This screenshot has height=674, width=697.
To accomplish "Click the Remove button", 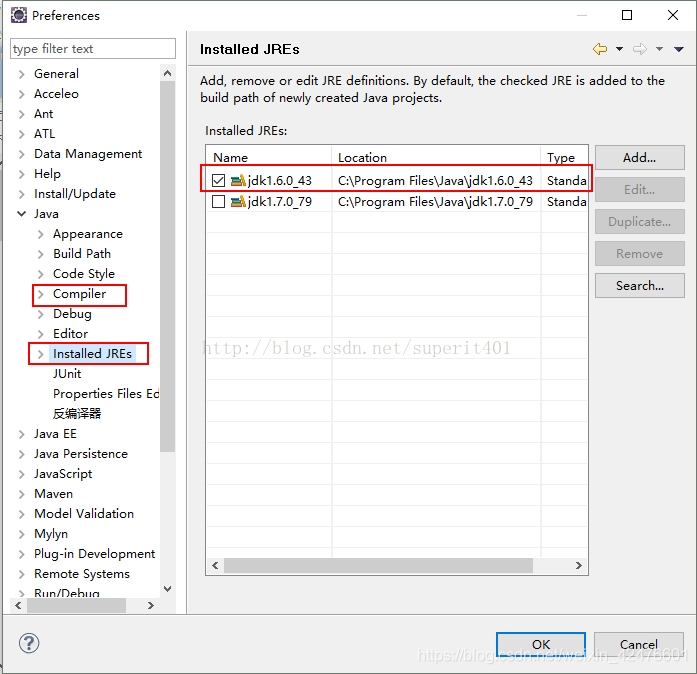I will coord(639,253).
